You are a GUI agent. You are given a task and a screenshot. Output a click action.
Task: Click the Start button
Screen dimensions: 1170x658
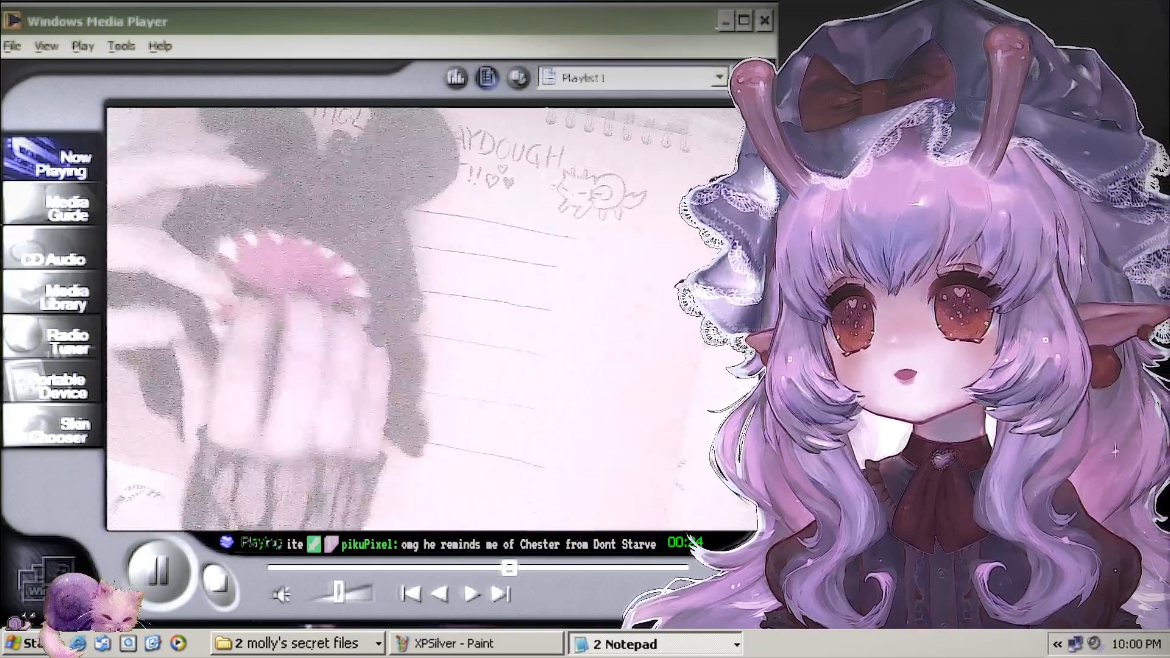tap(25, 643)
